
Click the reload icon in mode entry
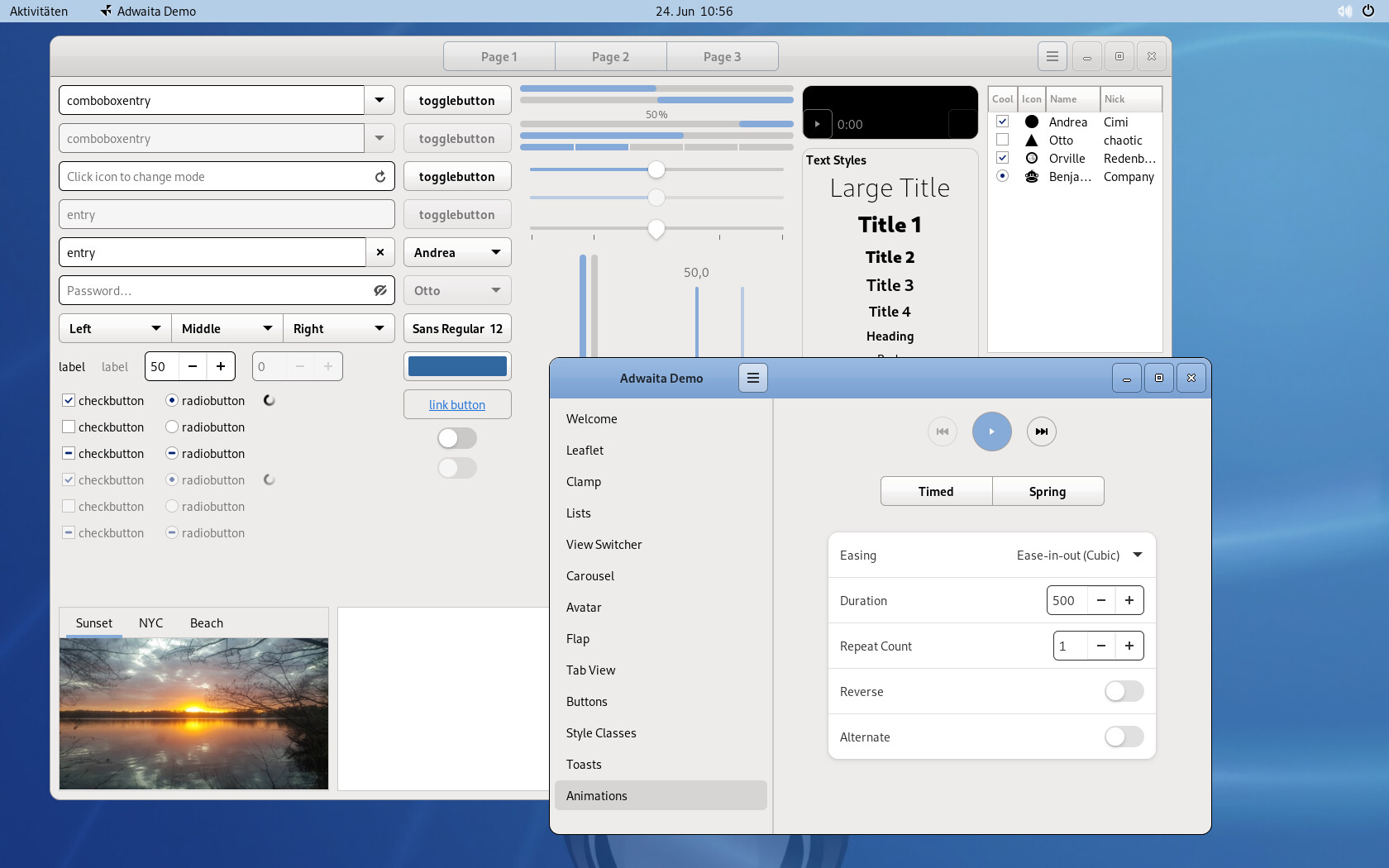point(380,177)
